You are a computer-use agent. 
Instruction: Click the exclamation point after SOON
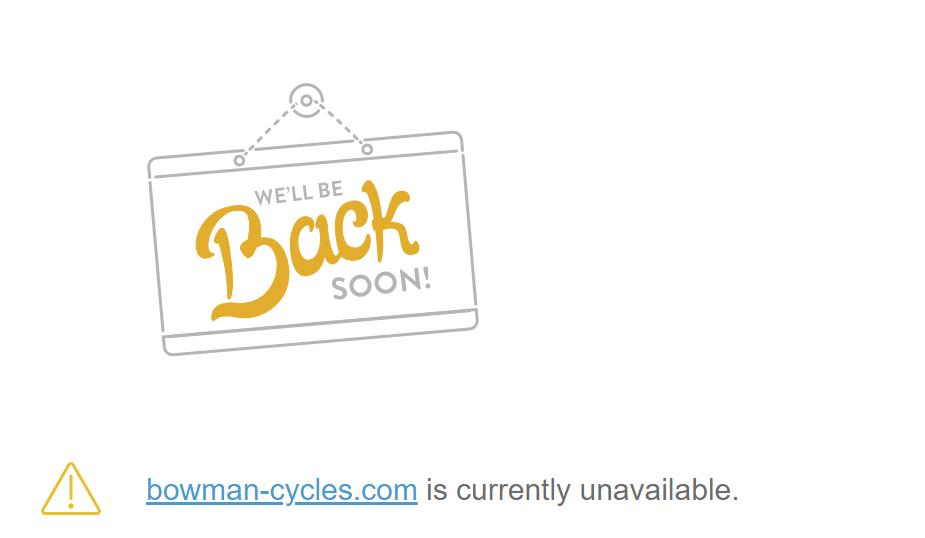click(x=426, y=277)
